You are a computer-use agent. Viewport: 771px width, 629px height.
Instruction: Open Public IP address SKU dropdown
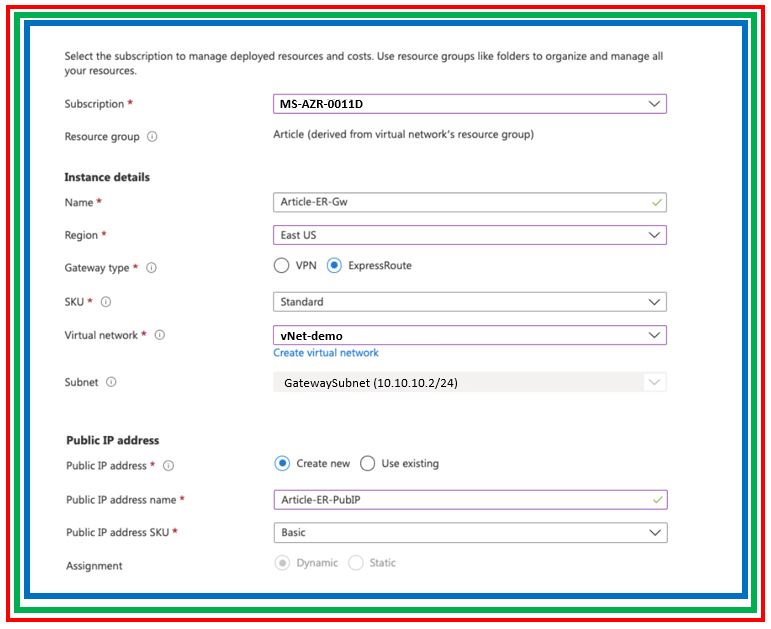[469, 533]
